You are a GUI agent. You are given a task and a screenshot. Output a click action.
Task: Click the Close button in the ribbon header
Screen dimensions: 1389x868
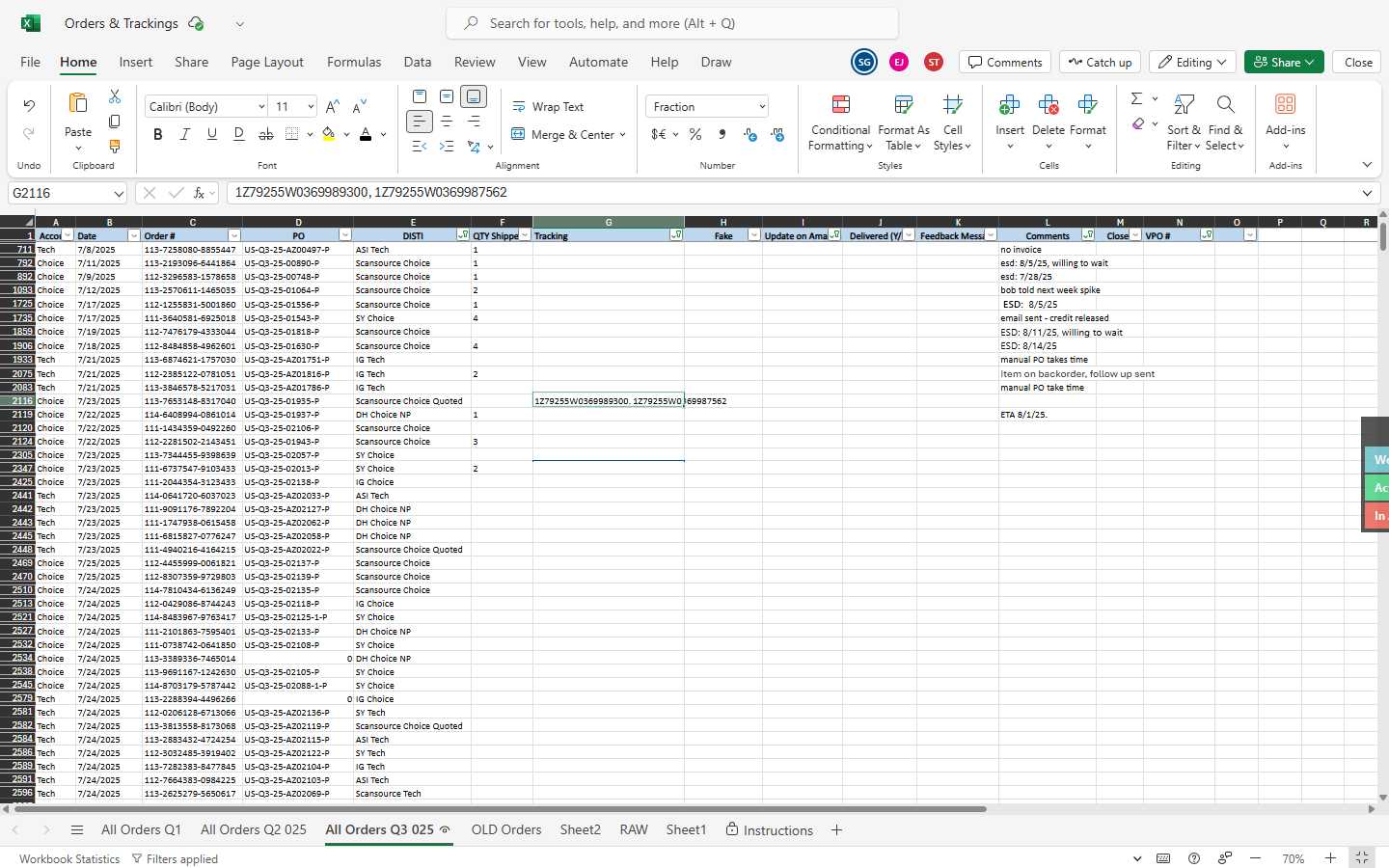[x=1358, y=62]
